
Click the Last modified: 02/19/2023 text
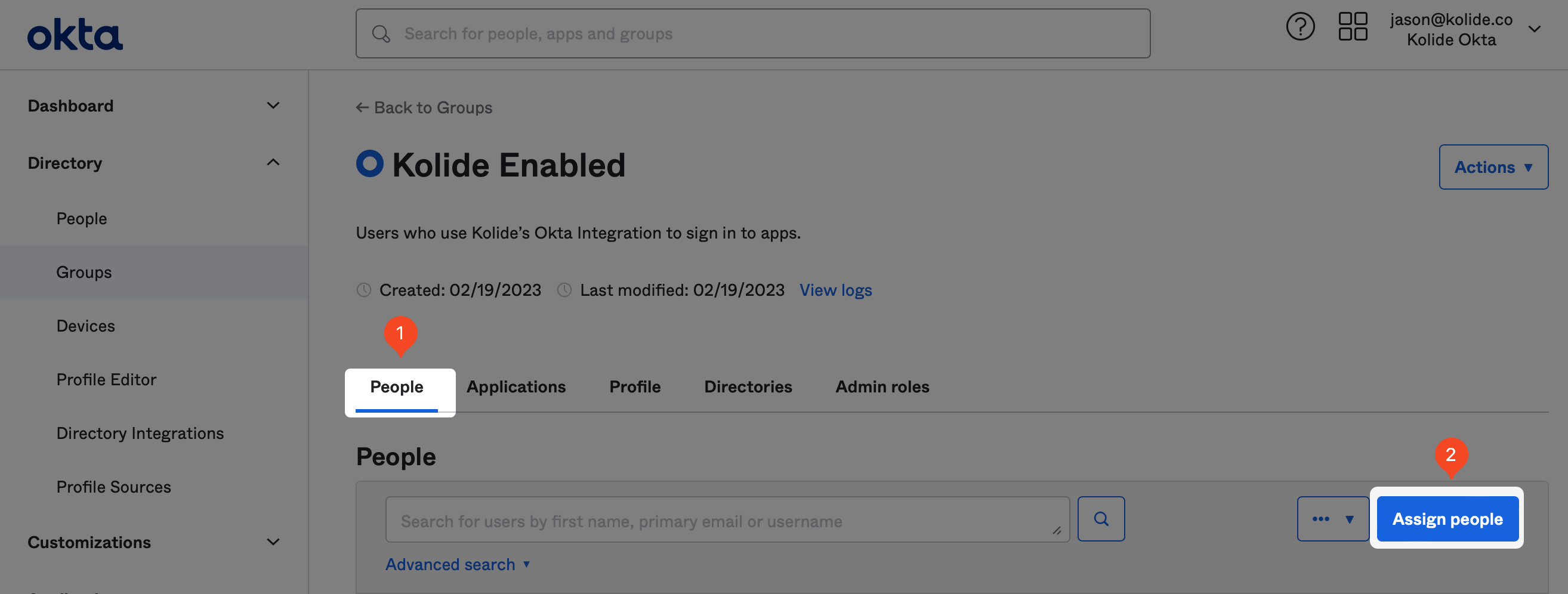682,290
